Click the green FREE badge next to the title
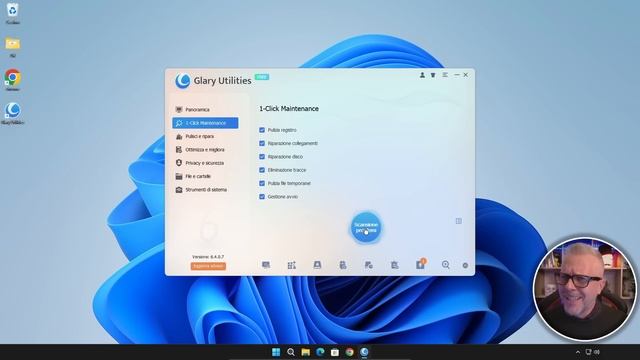Screen dimensions: 640x360 [262, 77]
